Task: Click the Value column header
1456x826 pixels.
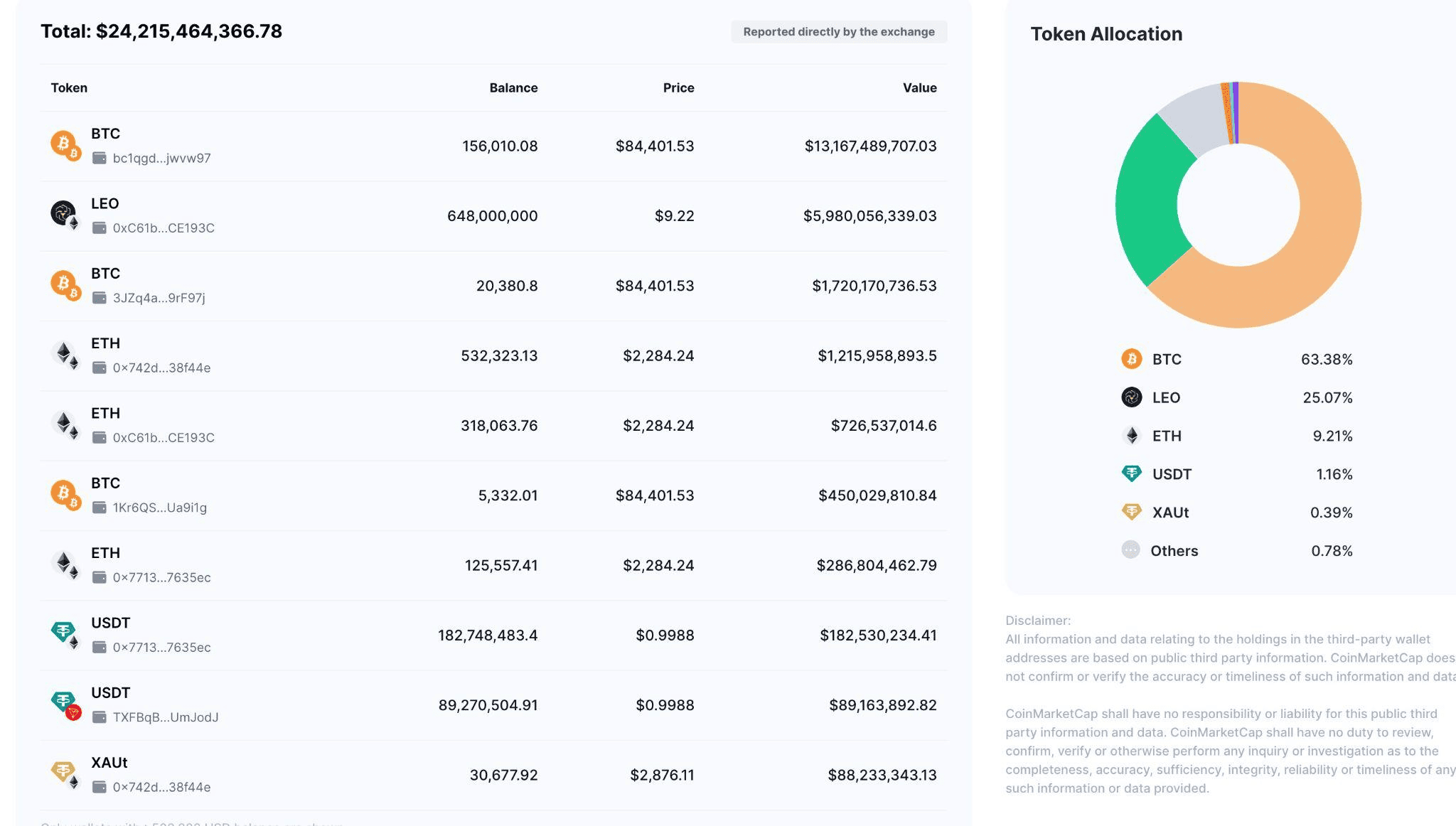Action: tap(919, 88)
